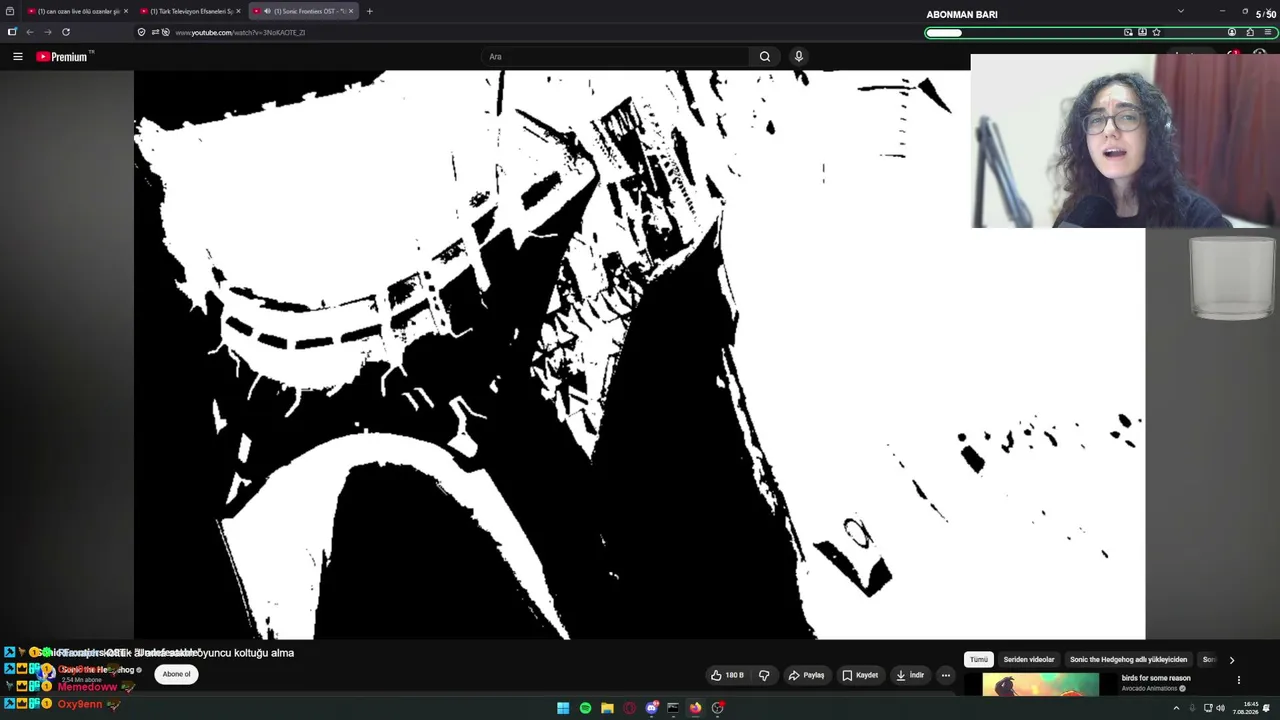
Task: Show hidden system tray icons
Action: click(1176, 708)
